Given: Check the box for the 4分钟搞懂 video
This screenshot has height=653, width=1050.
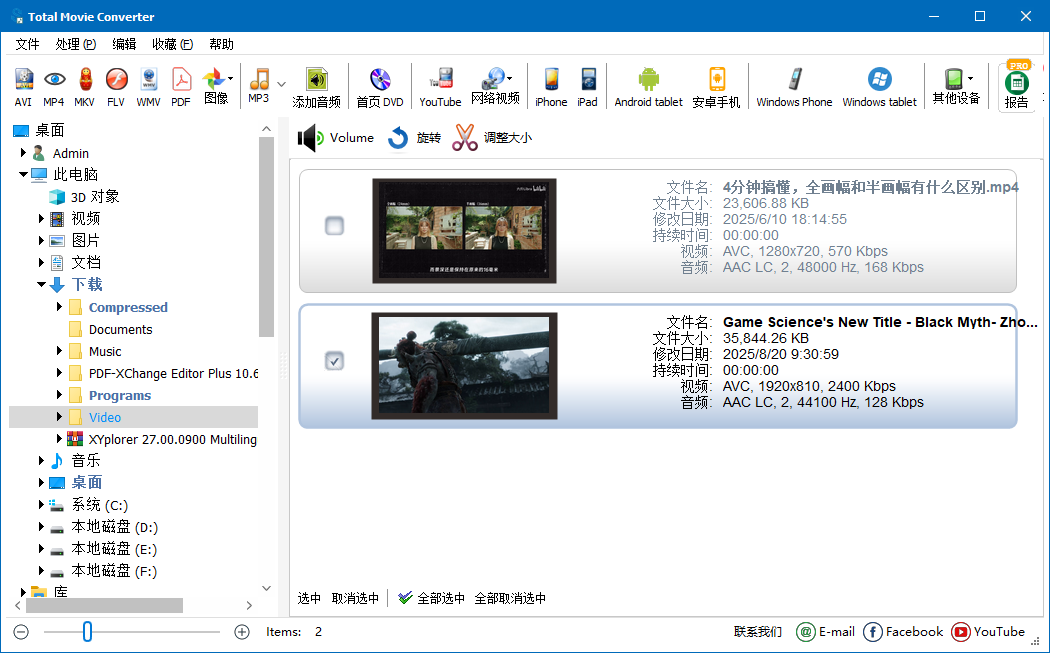Looking at the screenshot, I should [x=334, y=226].
